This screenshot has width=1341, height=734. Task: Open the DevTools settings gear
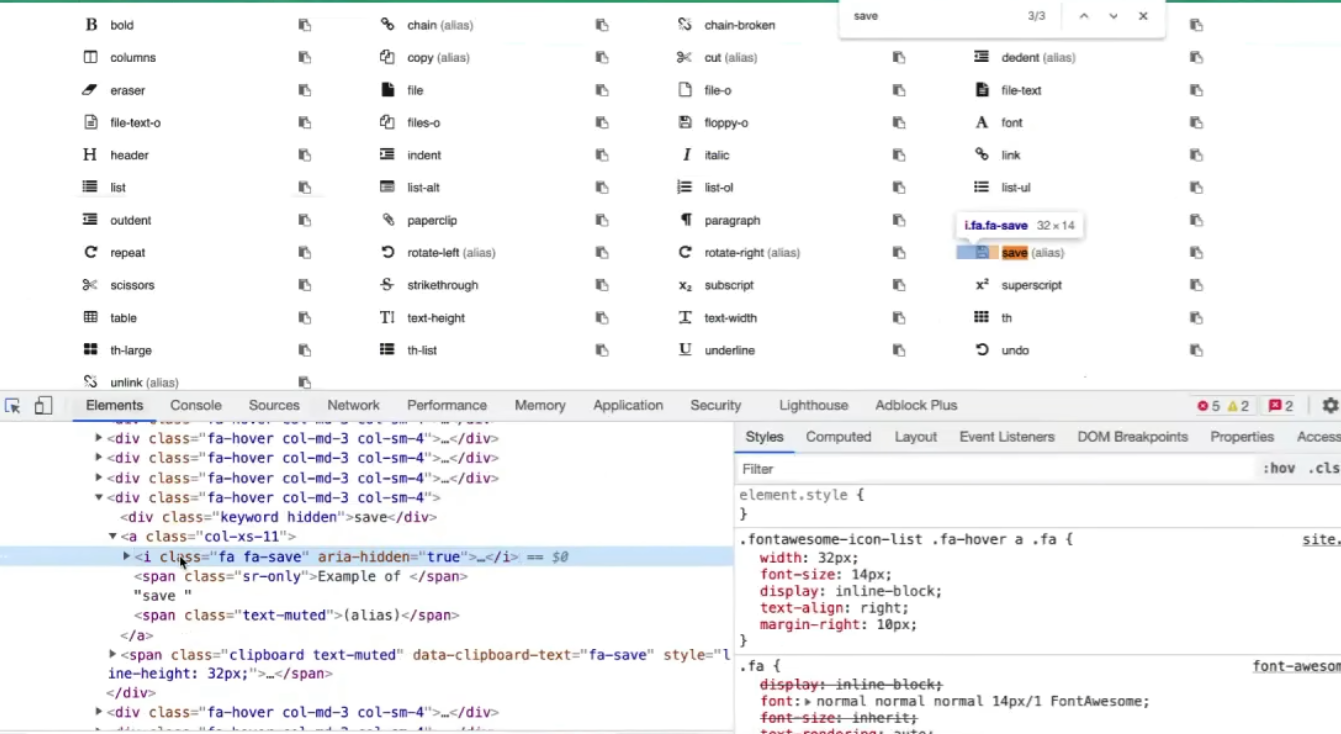pos(1330,405)
